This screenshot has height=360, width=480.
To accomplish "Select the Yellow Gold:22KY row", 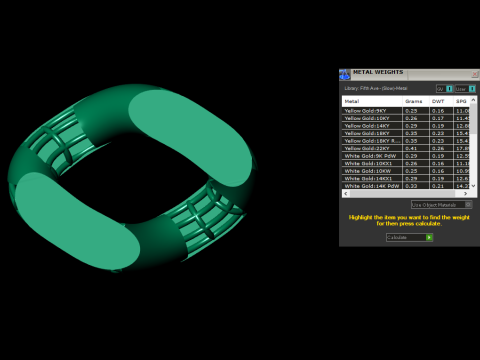I will click(406, 148).
